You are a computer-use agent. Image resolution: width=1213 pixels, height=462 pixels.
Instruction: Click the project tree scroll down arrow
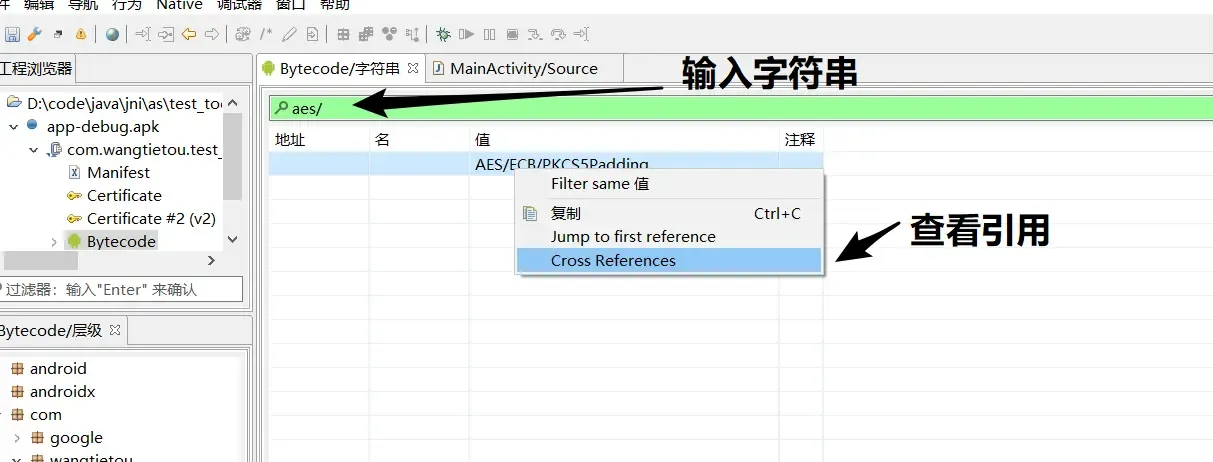(x=232, y=240)
